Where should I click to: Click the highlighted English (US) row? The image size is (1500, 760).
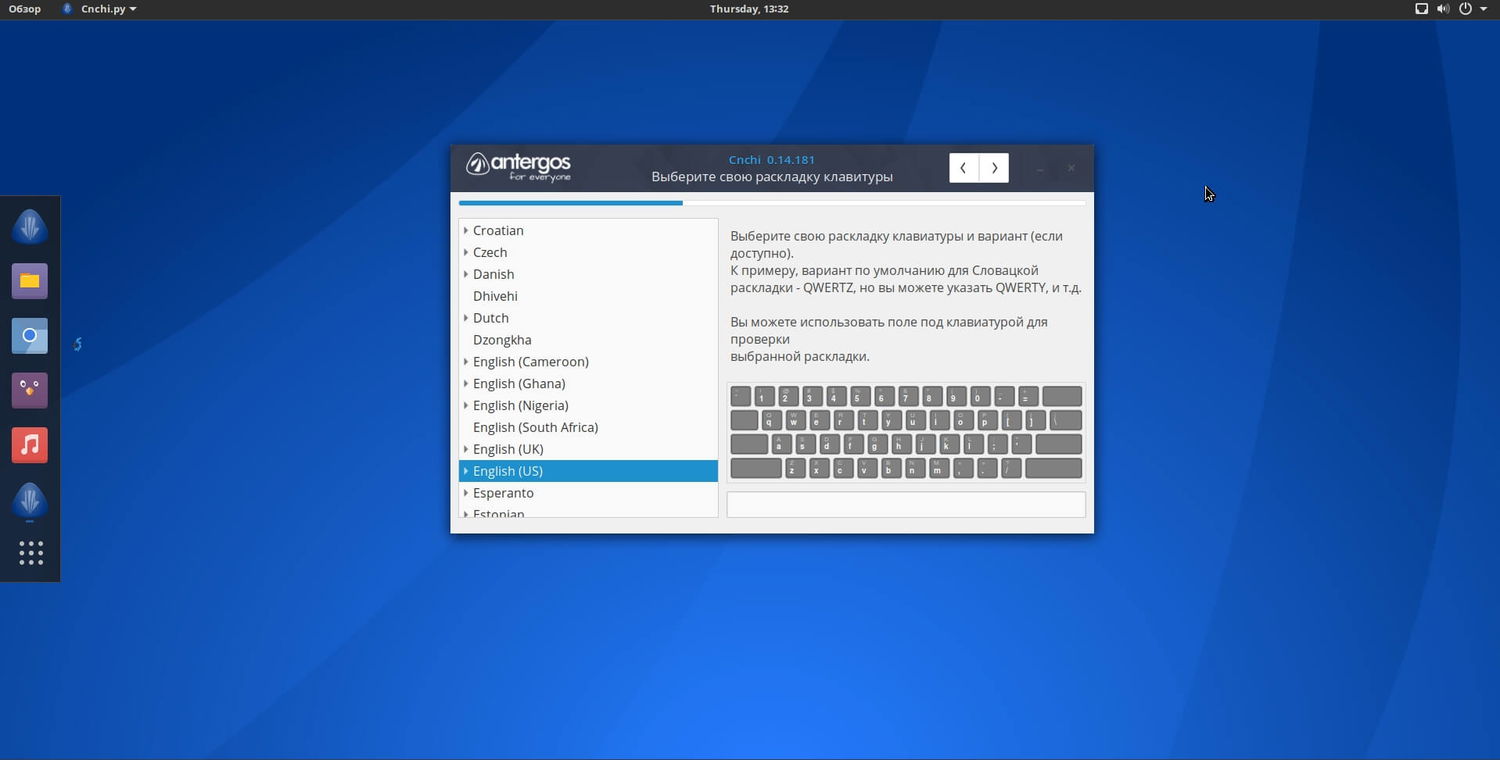pyautogui.click(x=588, y=471)
